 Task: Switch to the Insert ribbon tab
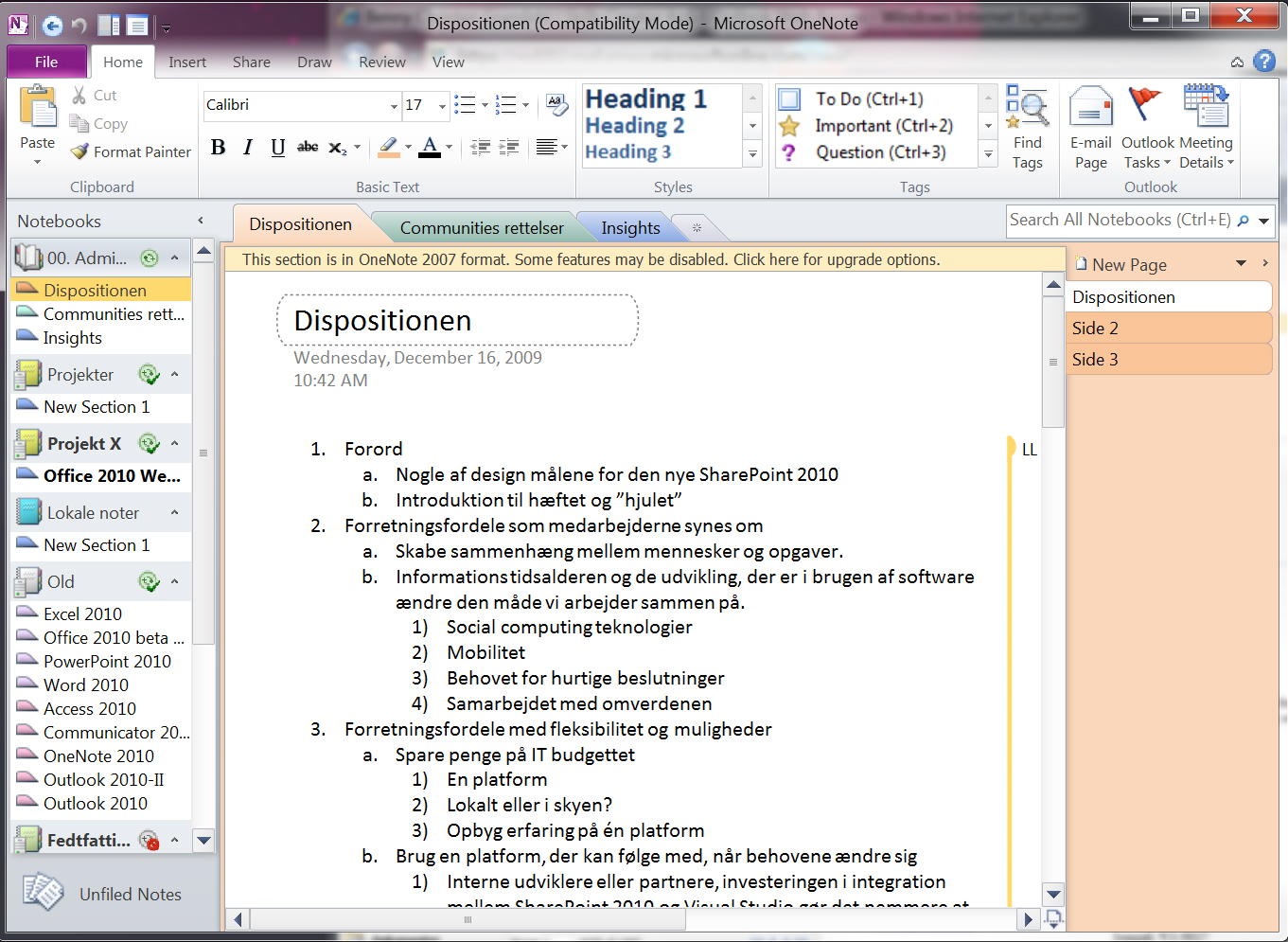186,62
